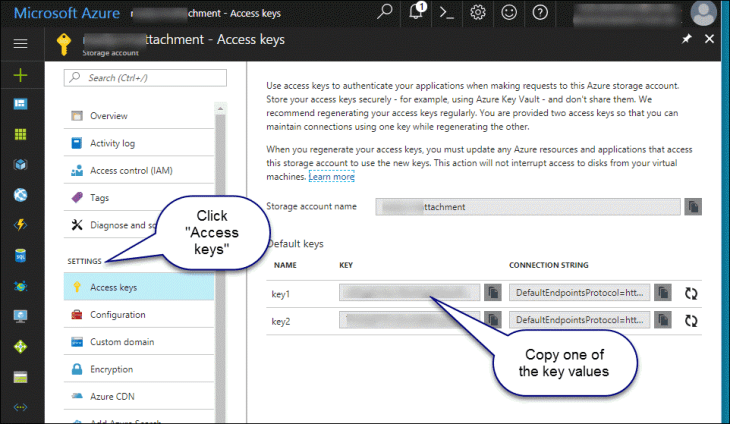This screenshot has height=424, width=730.
Task: Open portal settings gear icon
Action: click(x=478, y=12)
